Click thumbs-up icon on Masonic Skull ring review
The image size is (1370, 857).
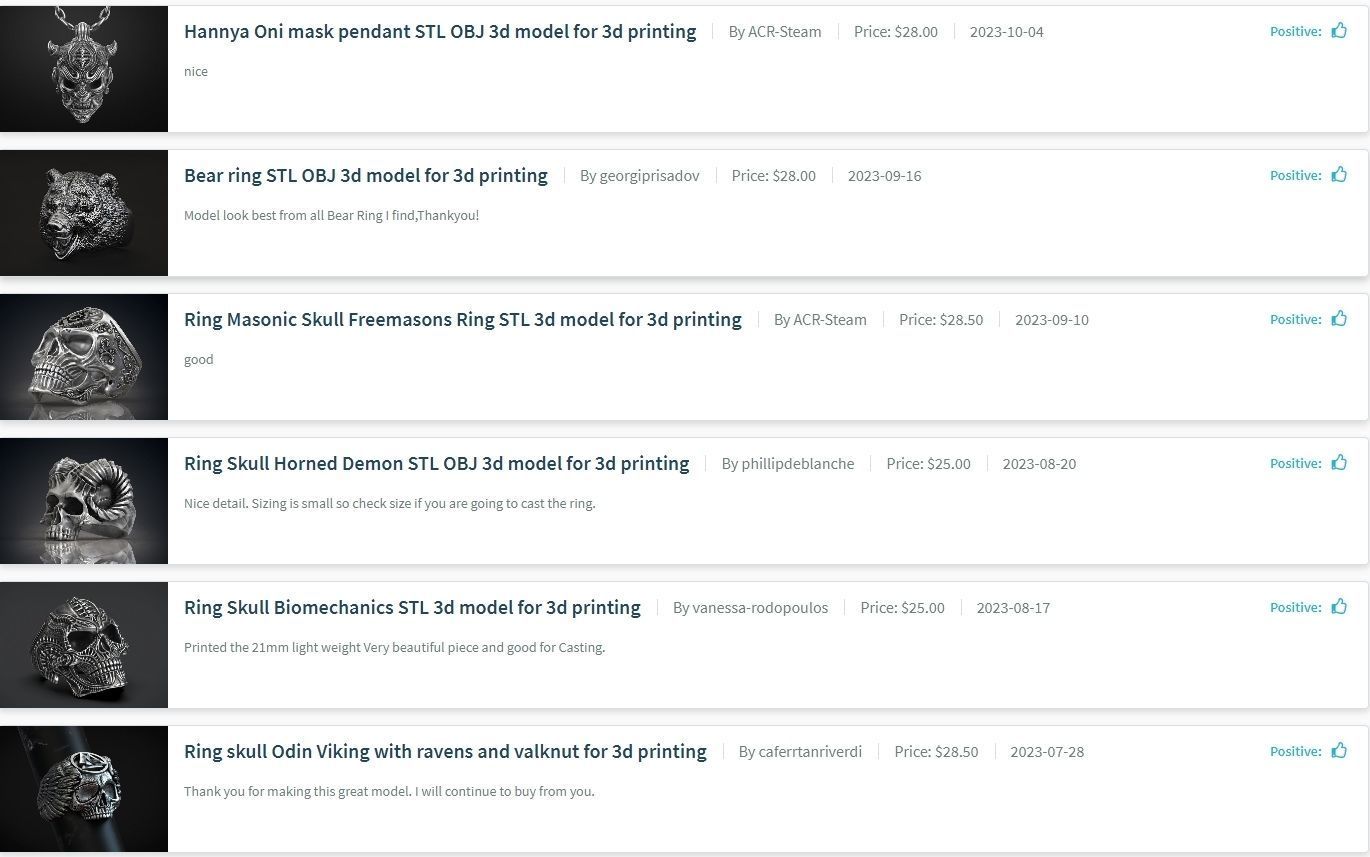point(1339,319)
